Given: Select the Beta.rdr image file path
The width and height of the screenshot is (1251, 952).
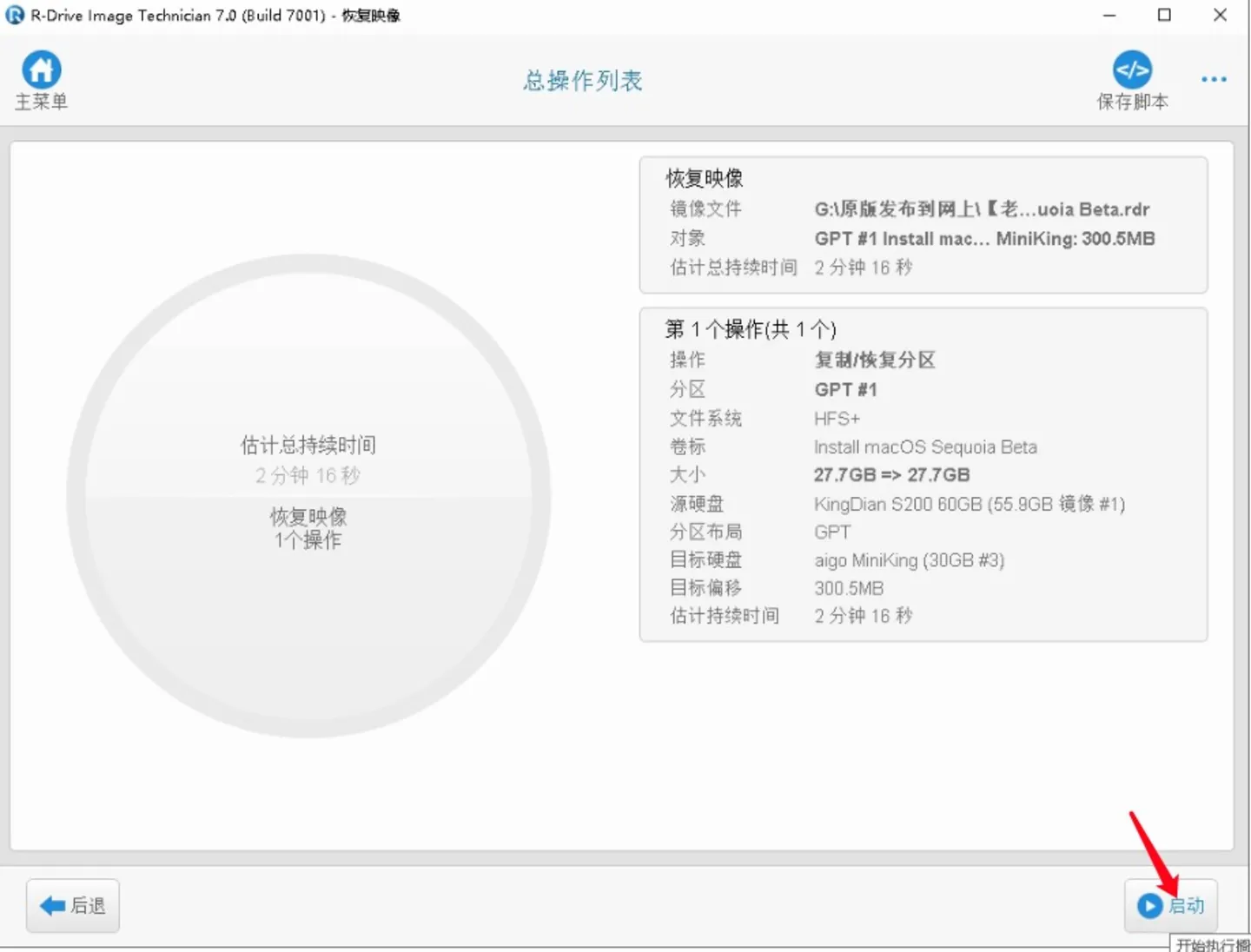Looking at the screenshot, I should (982, 208).
